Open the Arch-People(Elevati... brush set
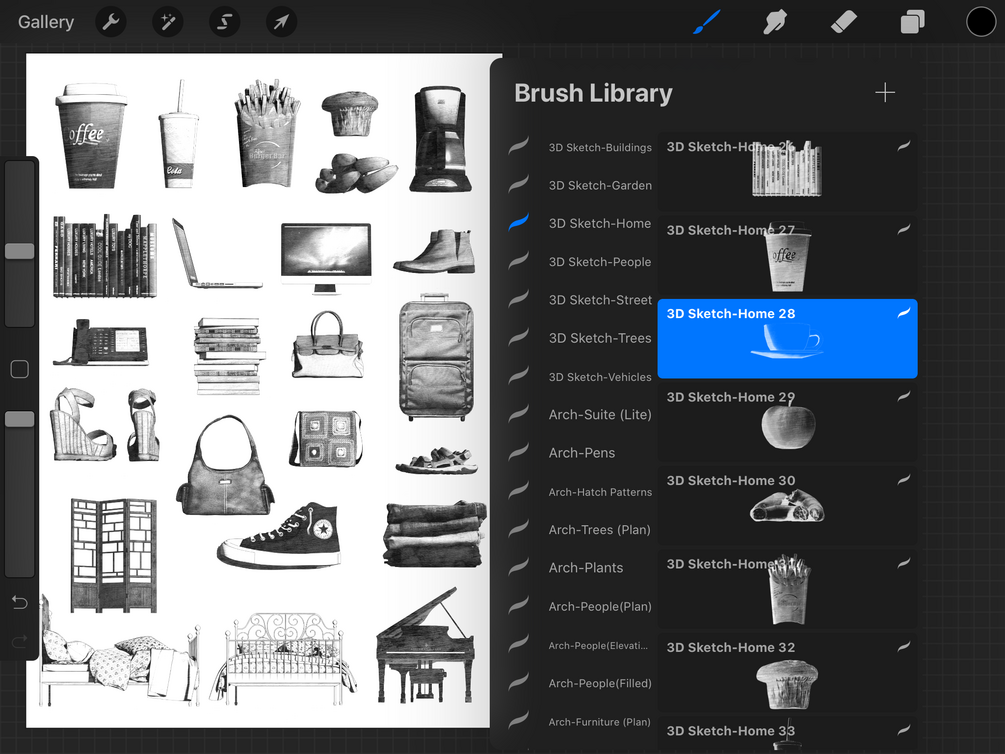This screenshot has height=754, width=1005. tap(598, 646)
